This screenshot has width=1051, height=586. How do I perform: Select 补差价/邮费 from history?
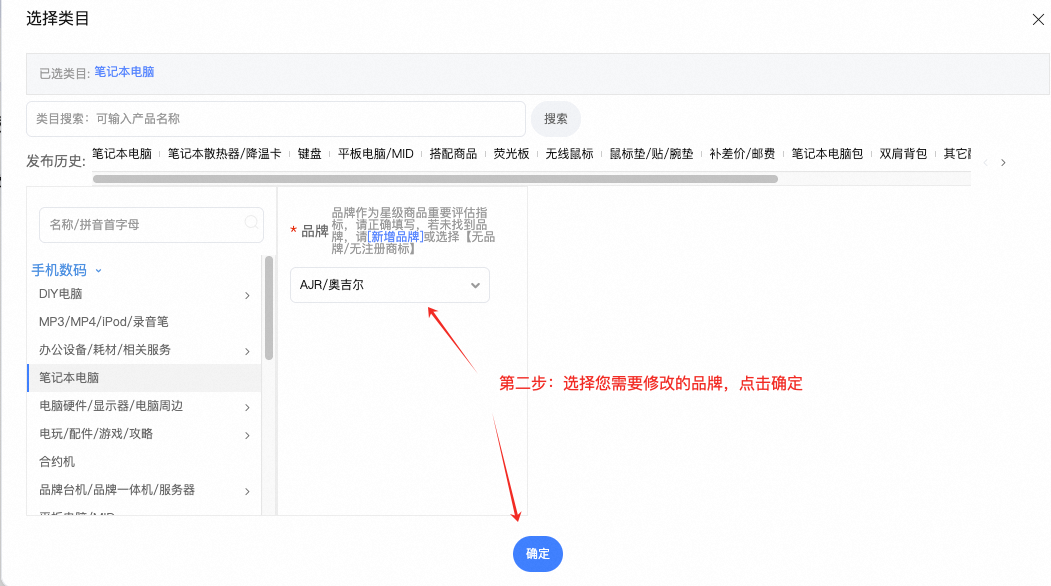(742, 154)
